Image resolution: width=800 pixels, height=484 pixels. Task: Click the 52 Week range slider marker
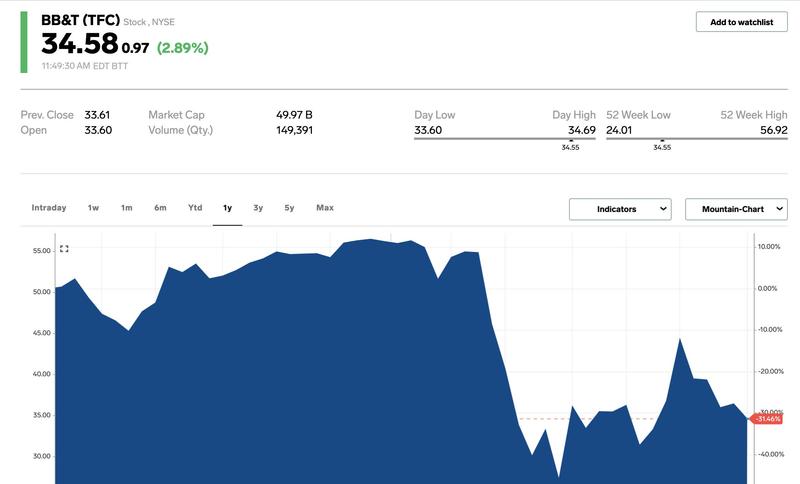click(x=662, y=140)
